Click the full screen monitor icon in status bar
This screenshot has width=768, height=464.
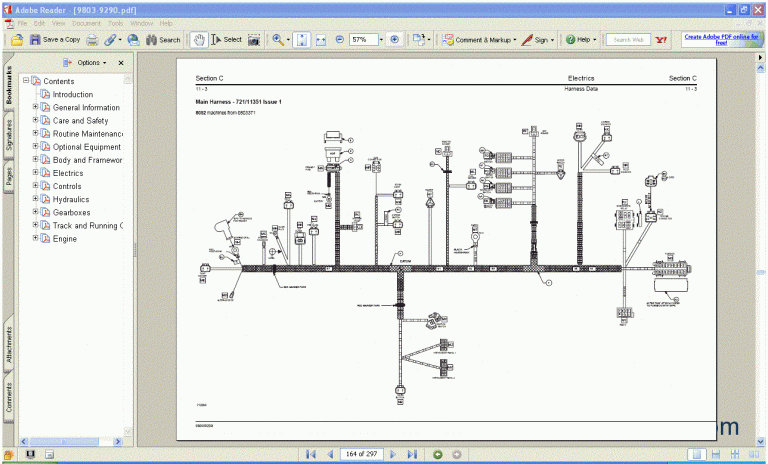coord(30,454)
